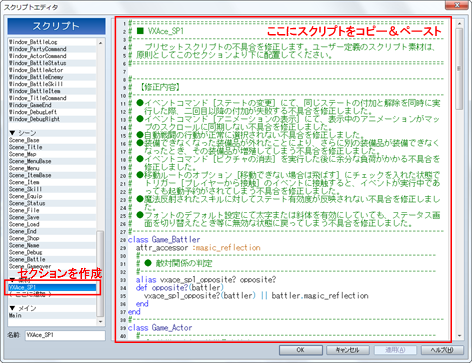Click script list scrollbar down arrow
This screenshot has height=363, width=472.
point(101,322)
